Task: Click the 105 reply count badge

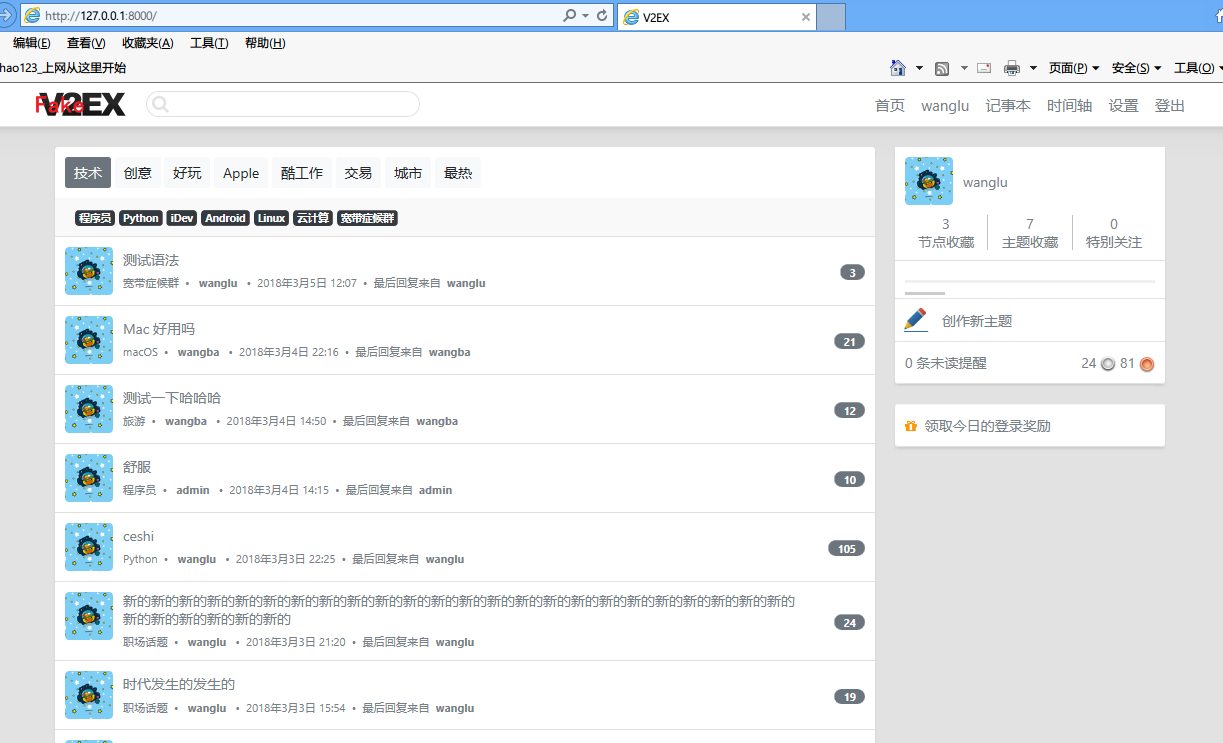Action: pyautogui.click(x=846, y=548)
